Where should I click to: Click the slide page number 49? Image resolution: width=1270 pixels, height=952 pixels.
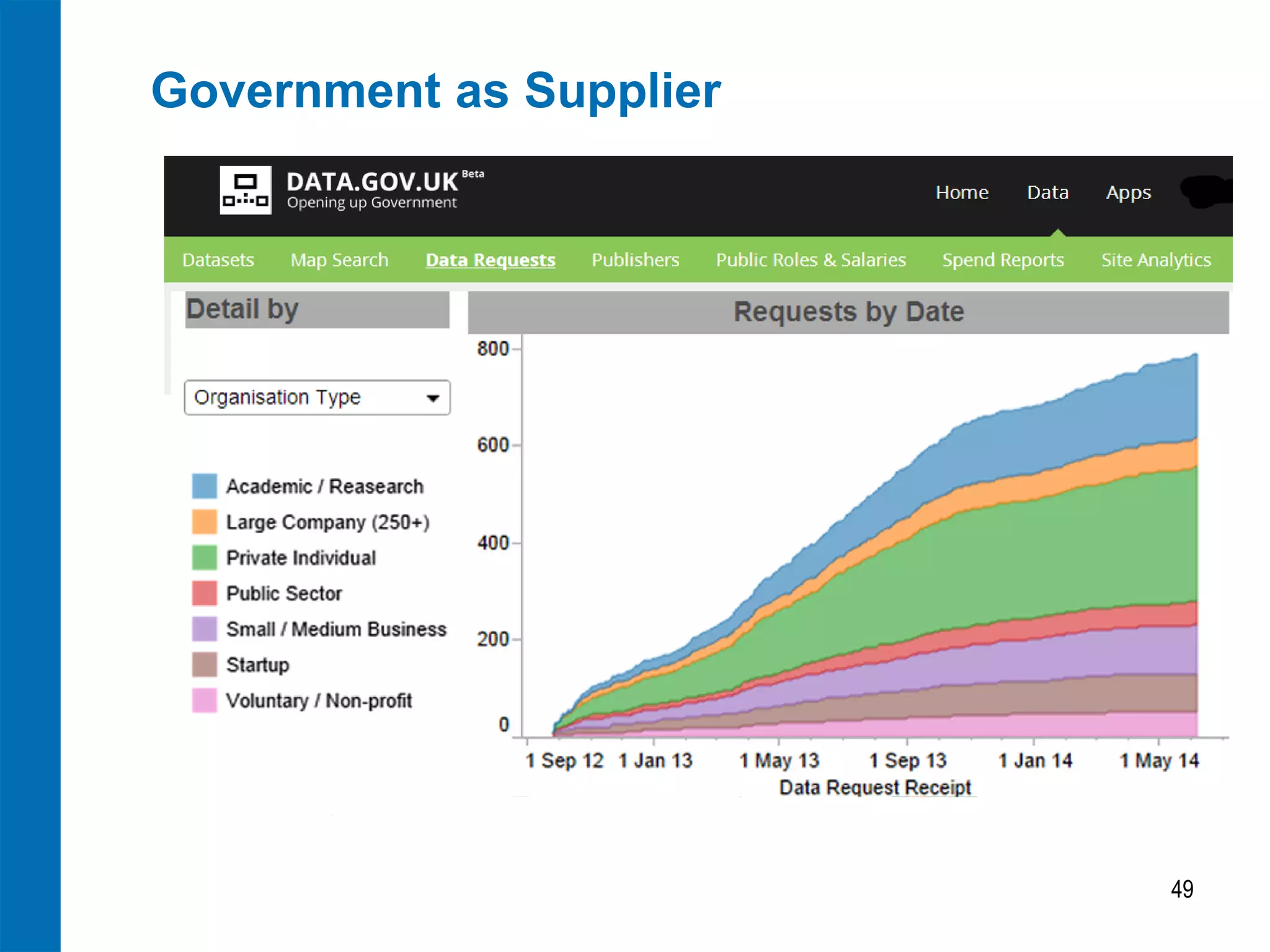[1182, 889]
